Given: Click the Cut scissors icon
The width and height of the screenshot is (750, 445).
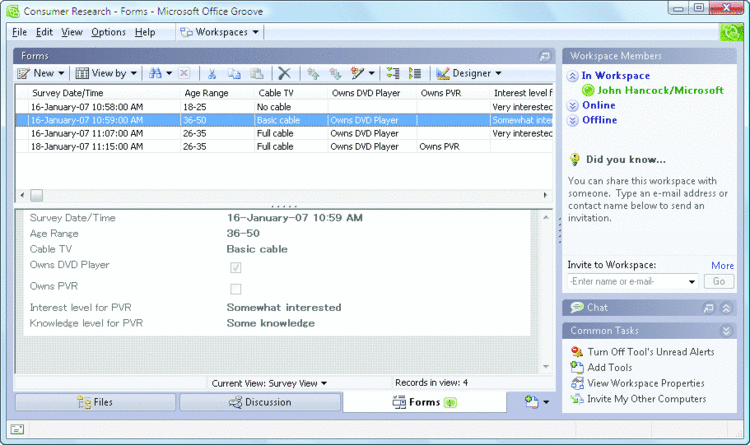Looking at the screenshot, I should pyautogui.click(x=212, y=73).
